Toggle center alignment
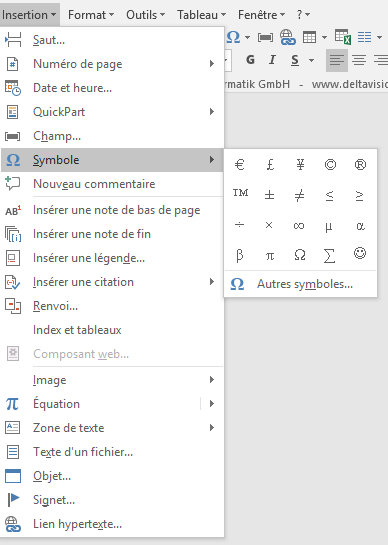 tap(359, 60)
